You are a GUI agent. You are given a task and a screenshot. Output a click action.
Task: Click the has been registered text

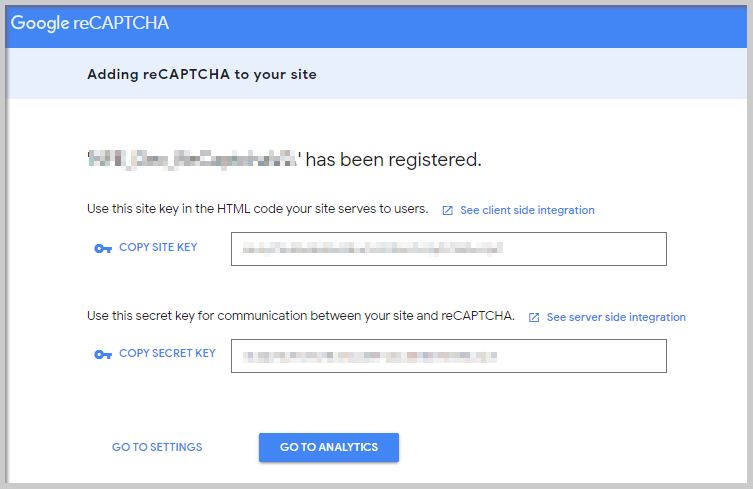pos(393,159)
